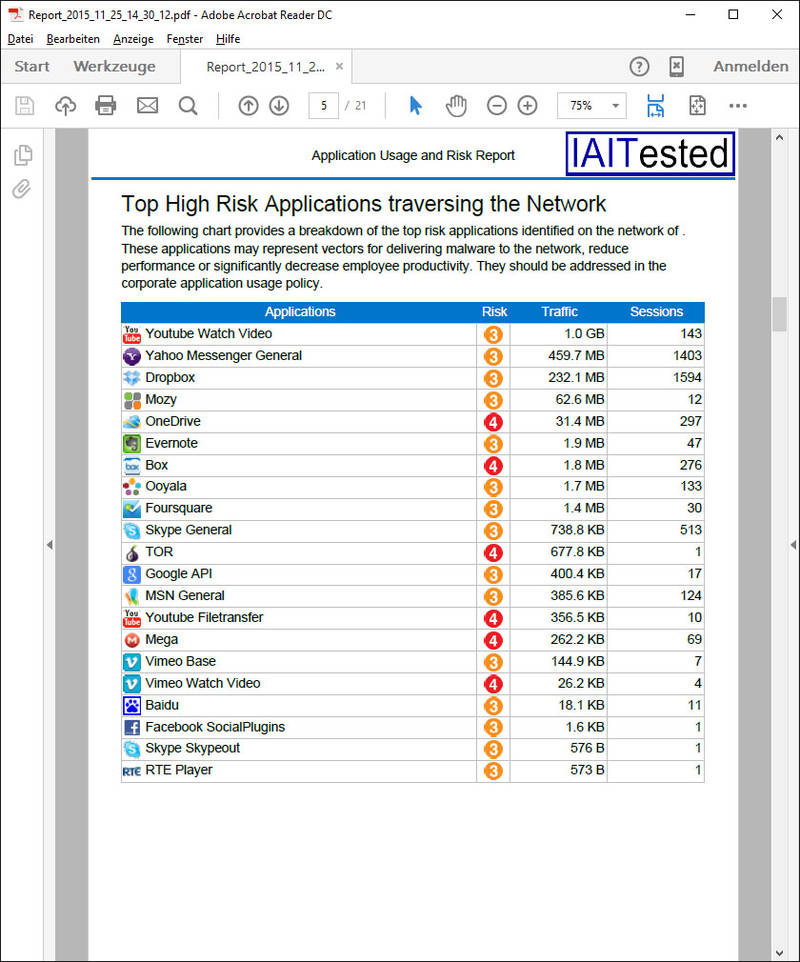Click the MSN General entry
Viewport: 800px width, 962px height.
click(185, 596)
